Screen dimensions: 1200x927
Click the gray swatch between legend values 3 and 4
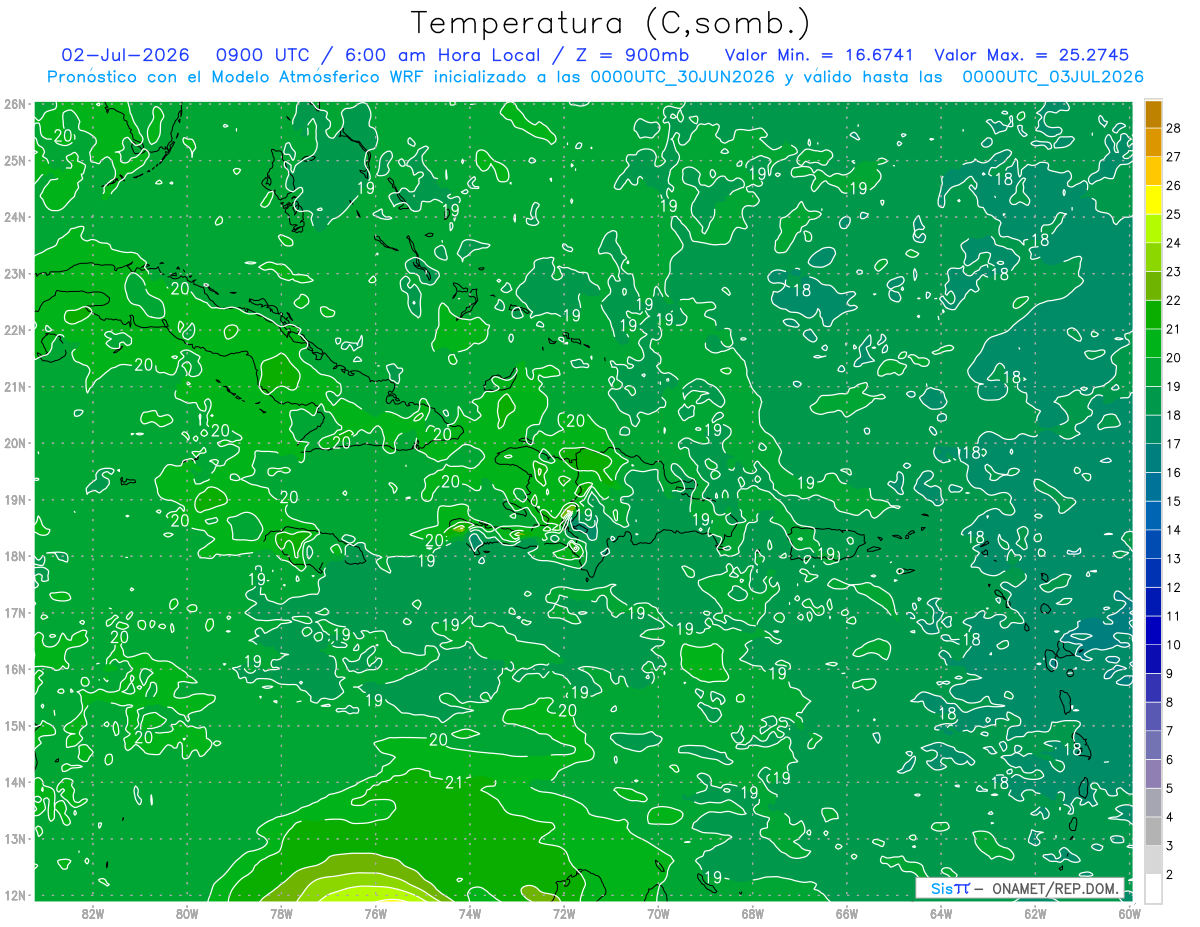click(1153, 831)
